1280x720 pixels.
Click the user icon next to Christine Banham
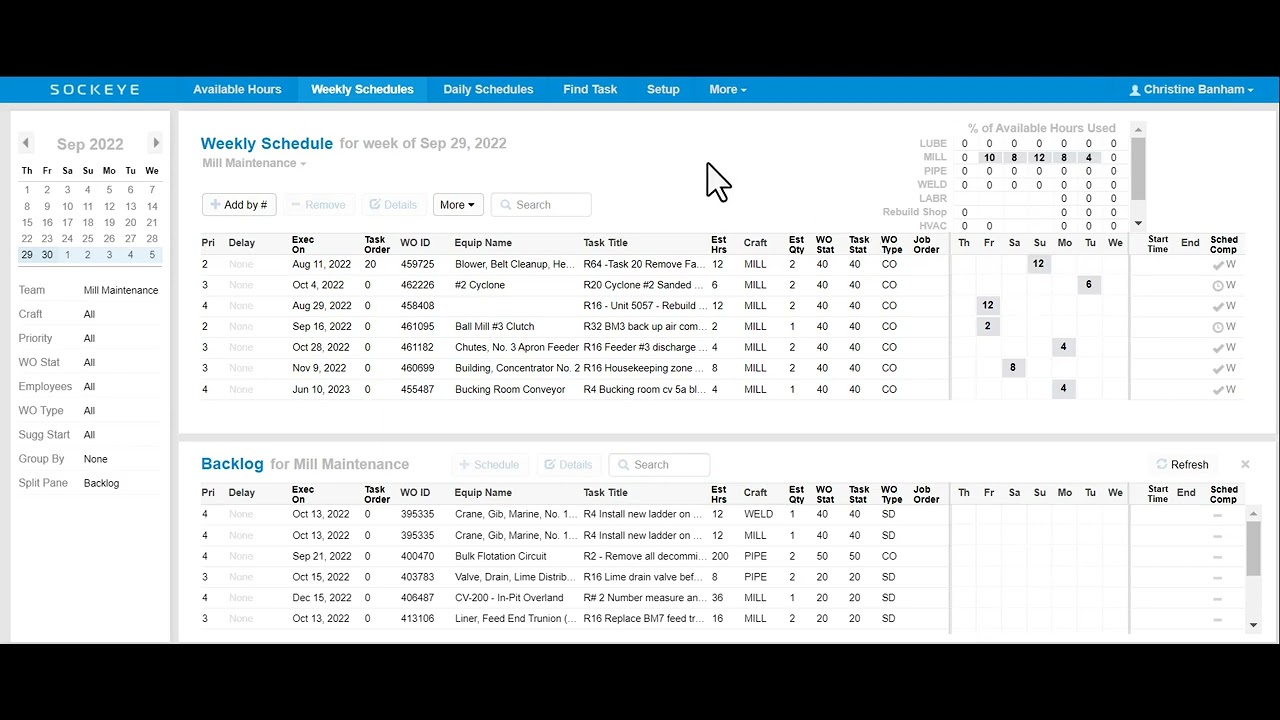(1135, 90)
